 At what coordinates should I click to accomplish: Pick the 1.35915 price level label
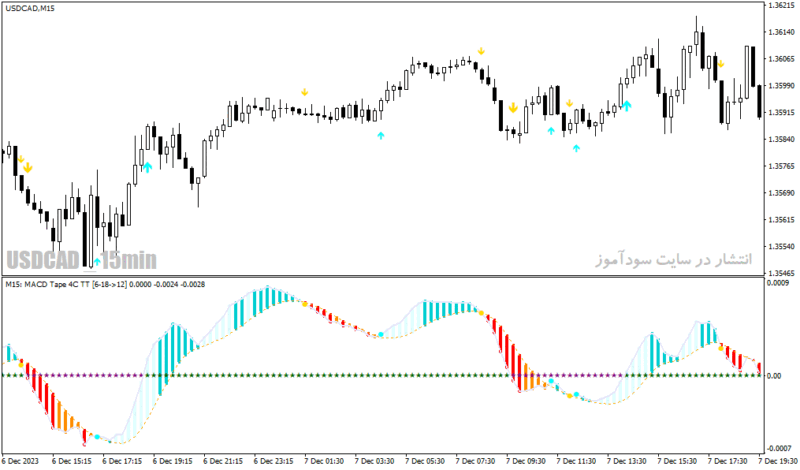click(x=781, y=112)
